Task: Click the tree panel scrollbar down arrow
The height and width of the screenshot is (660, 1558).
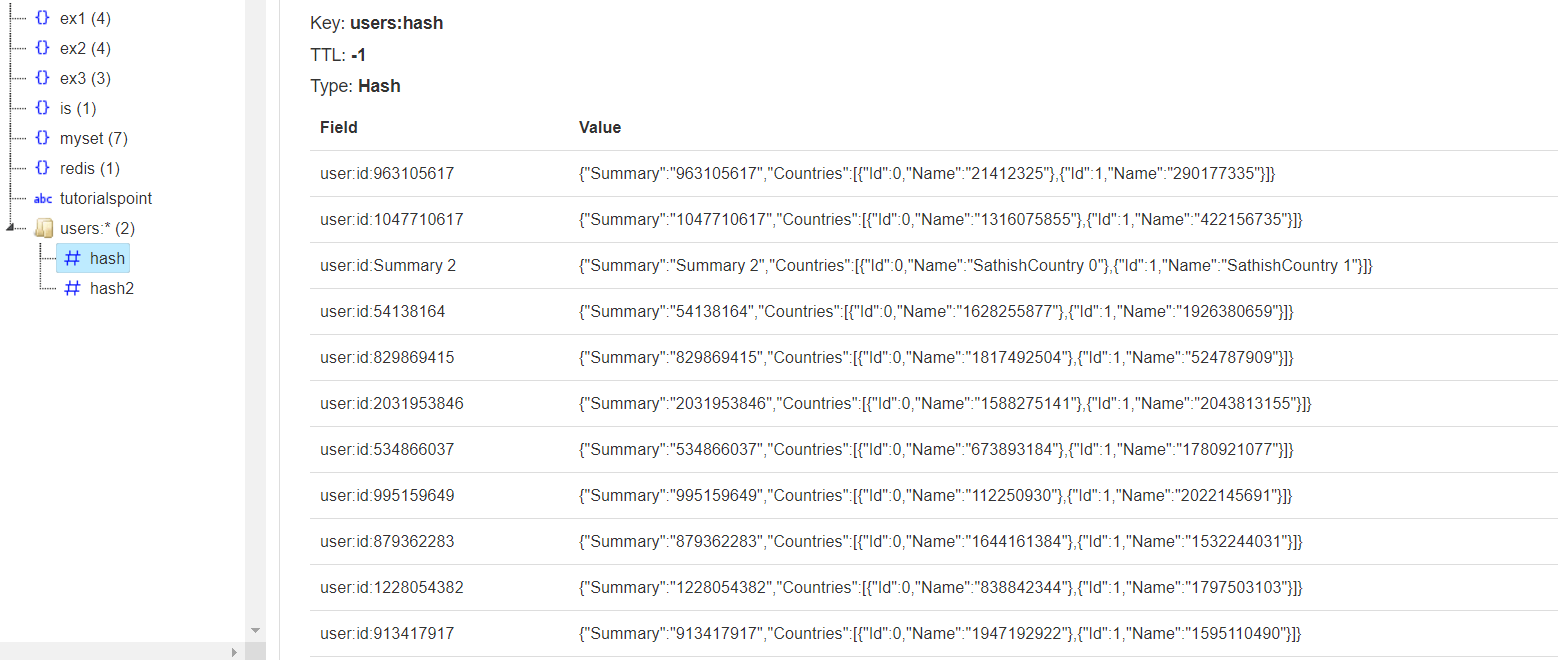Action: point(255,630)
